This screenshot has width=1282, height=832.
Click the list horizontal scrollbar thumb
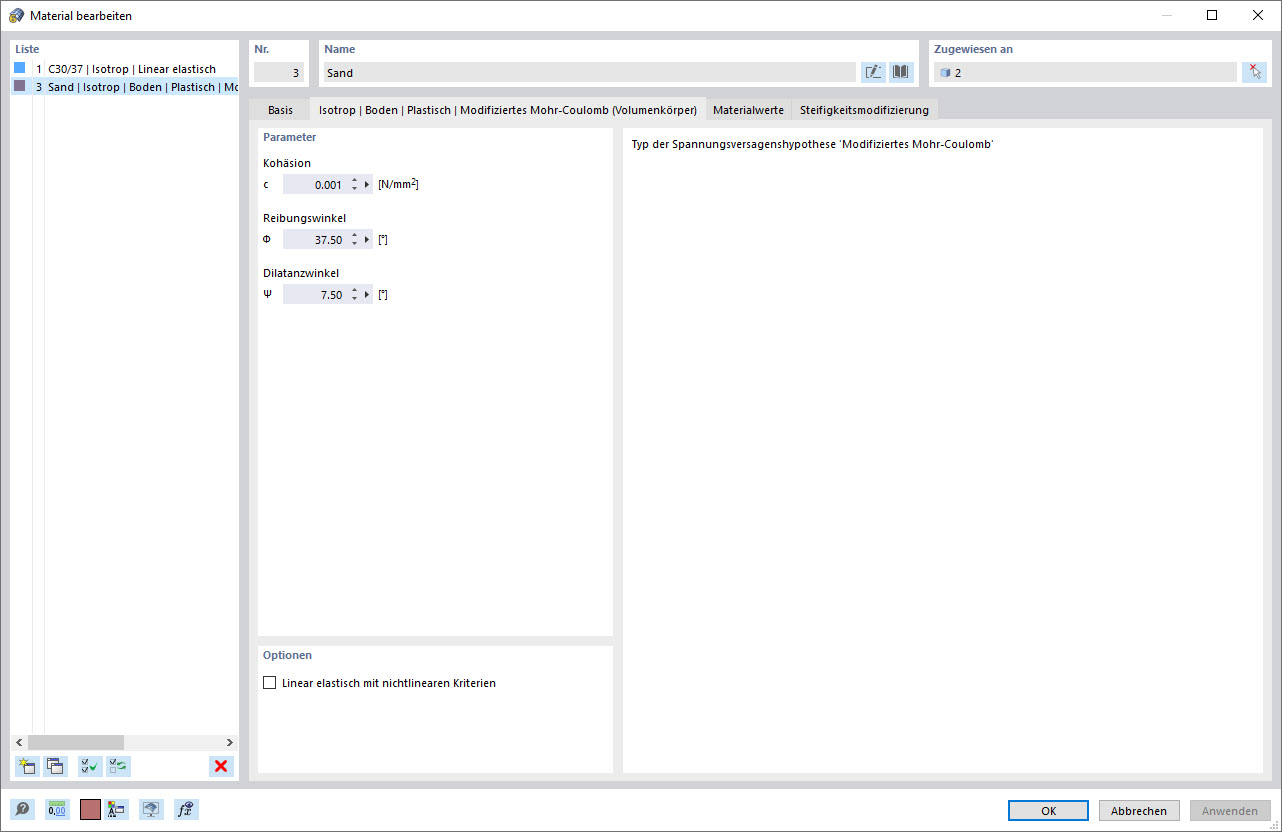tap(75, 743)
